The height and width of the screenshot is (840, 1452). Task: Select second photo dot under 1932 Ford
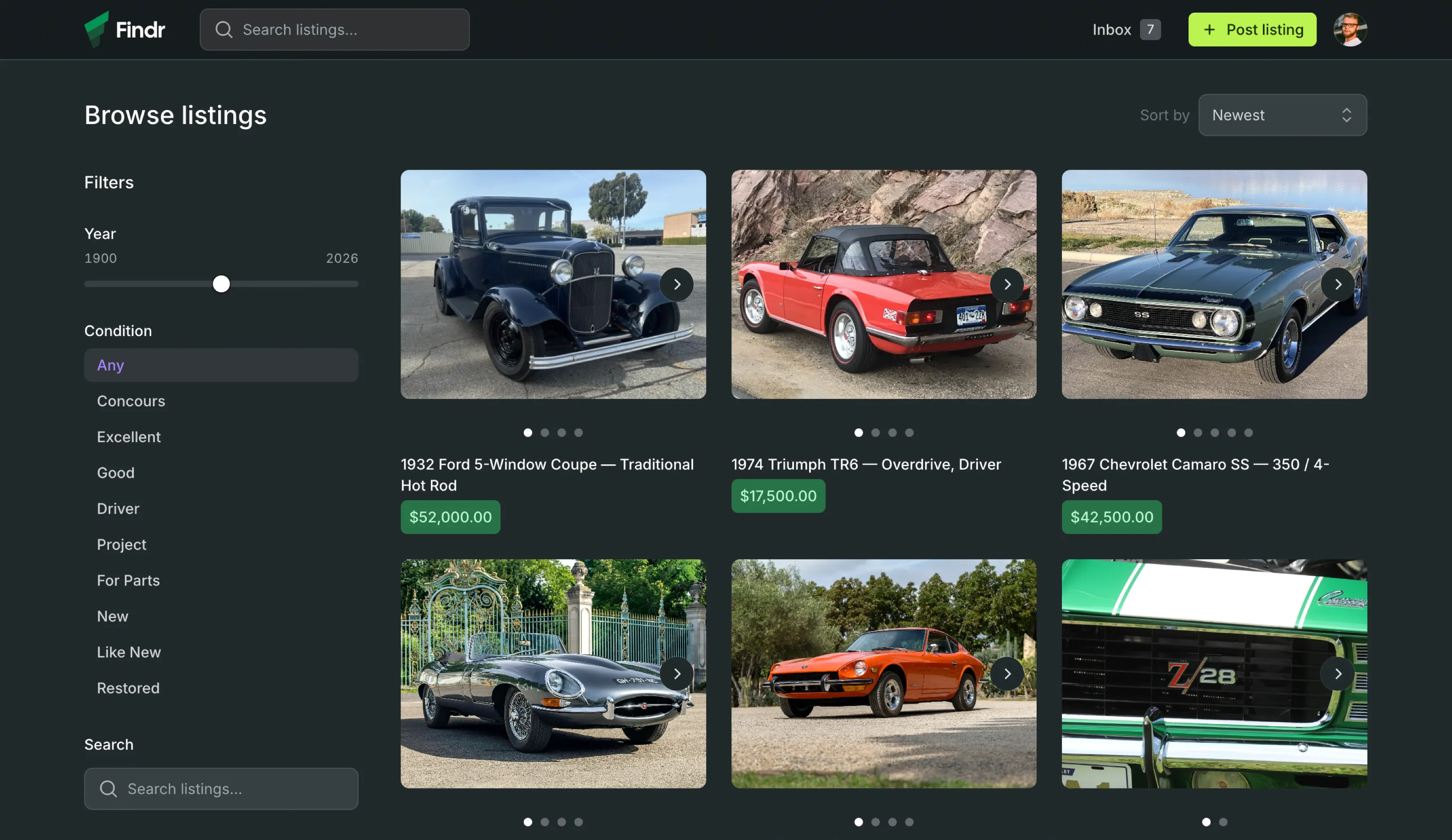click(544, 433)
